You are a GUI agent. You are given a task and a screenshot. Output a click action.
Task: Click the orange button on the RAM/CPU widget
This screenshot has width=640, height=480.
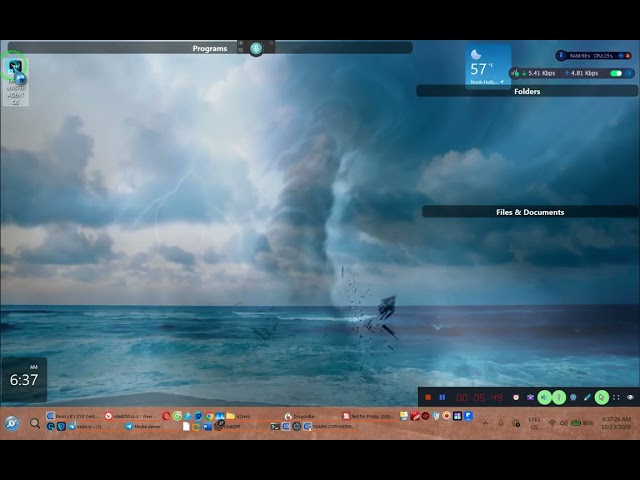click(x=628, y=56)
